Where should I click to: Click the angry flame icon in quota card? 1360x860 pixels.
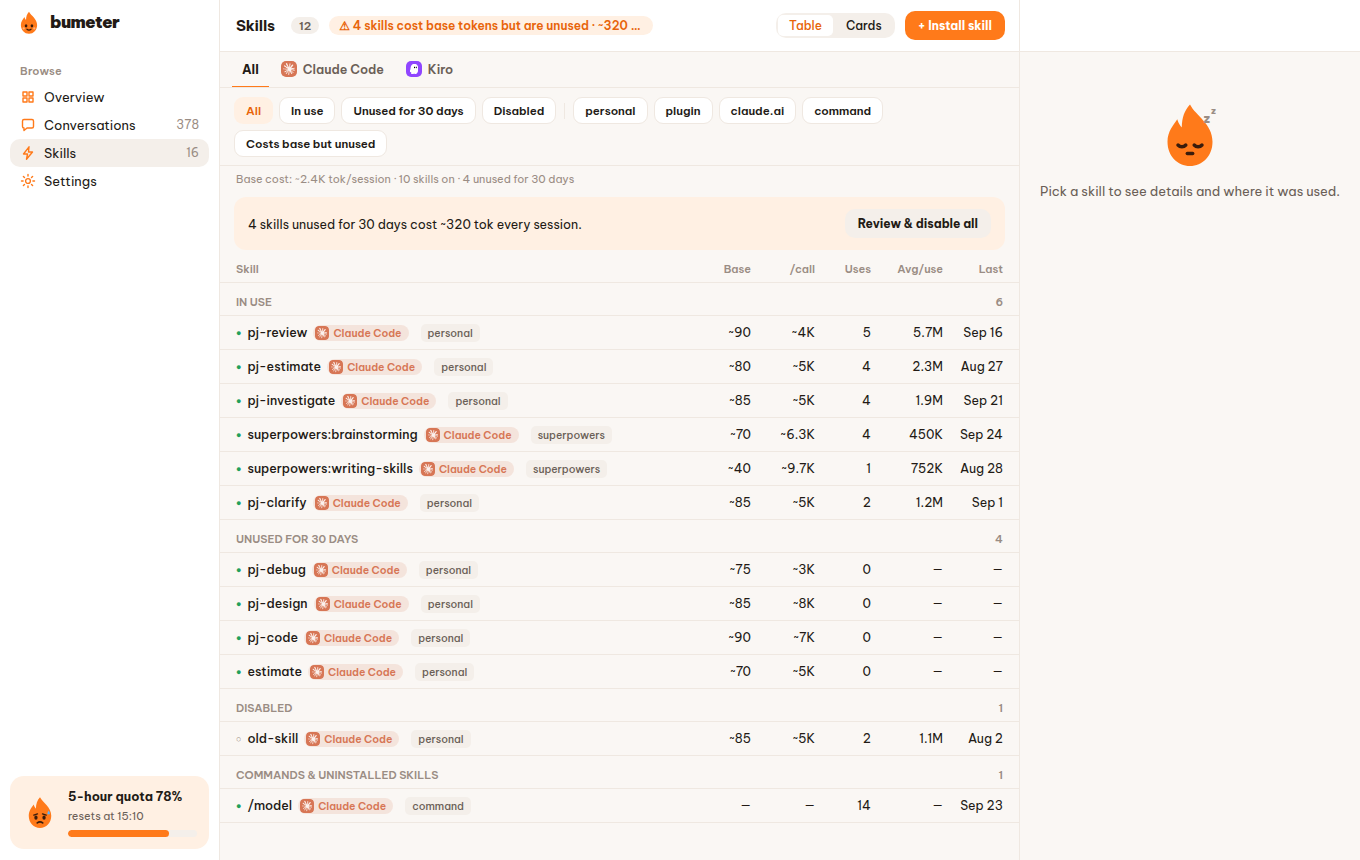40,813
